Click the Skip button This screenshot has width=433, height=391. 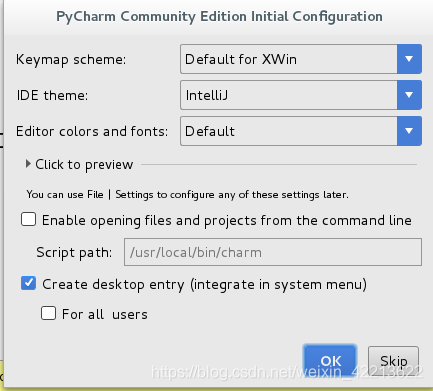point(393,361)
